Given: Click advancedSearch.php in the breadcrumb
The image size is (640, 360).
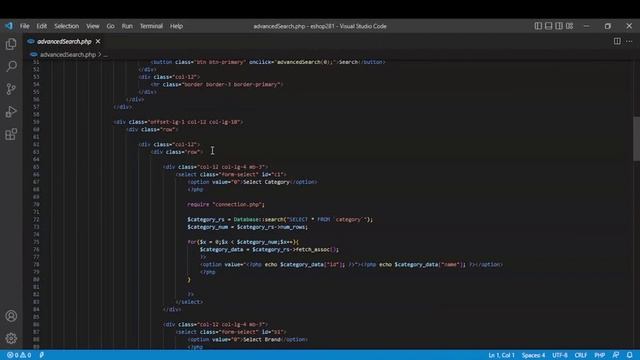Looking at the screenshot, I should click(68, 54).
